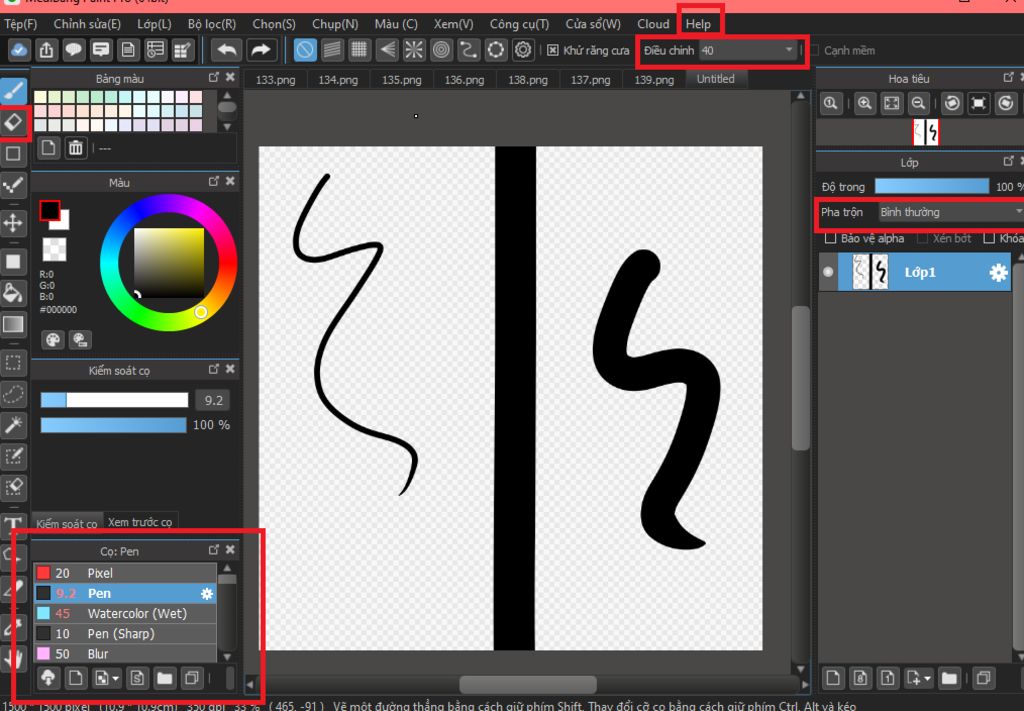Zoom in the navigator view
Image resolution: width=1024 pixels, height=711 pixels.
point(865,103)
